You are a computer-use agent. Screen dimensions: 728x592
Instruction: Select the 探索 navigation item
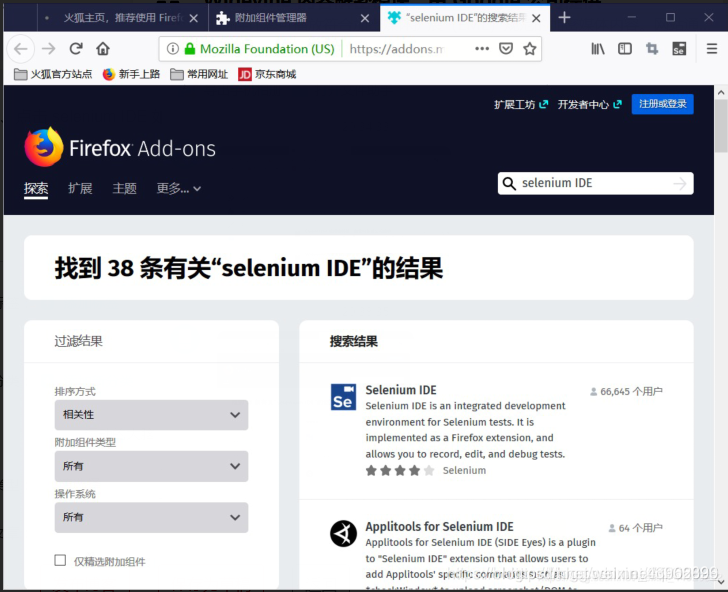36,188
